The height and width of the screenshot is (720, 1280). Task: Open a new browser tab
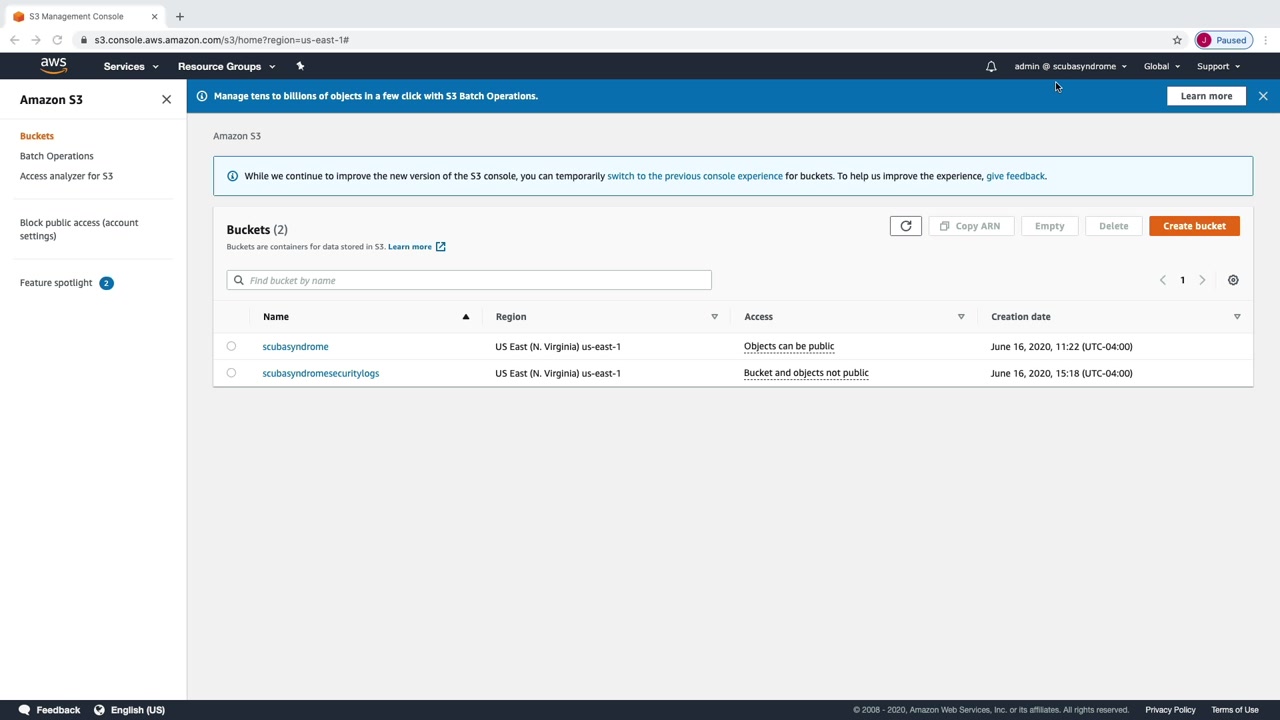[180, 16]
